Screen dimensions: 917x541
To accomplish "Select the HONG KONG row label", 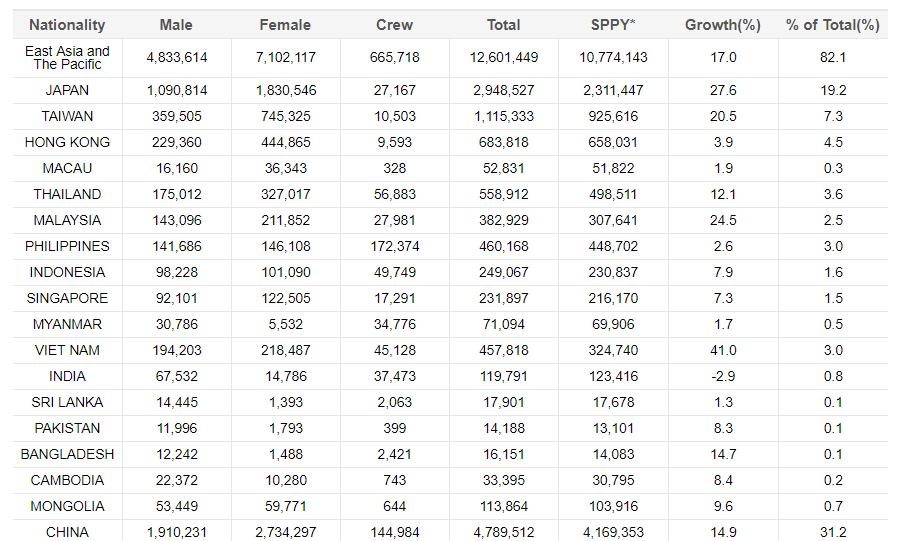I will tap(67, 142).
